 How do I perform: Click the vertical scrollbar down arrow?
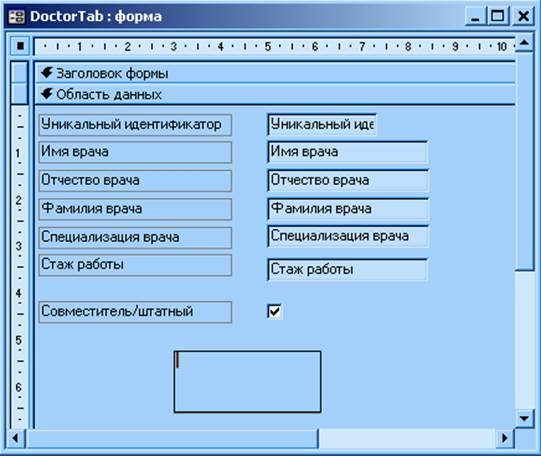pos(524,418)
